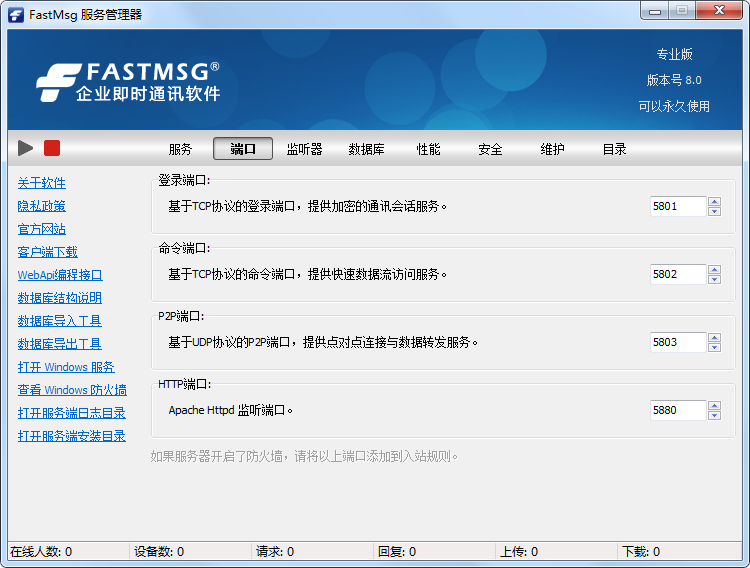Visit the 官方网站 link
Viewport: 750px width, 568px height.
(42, 229)
